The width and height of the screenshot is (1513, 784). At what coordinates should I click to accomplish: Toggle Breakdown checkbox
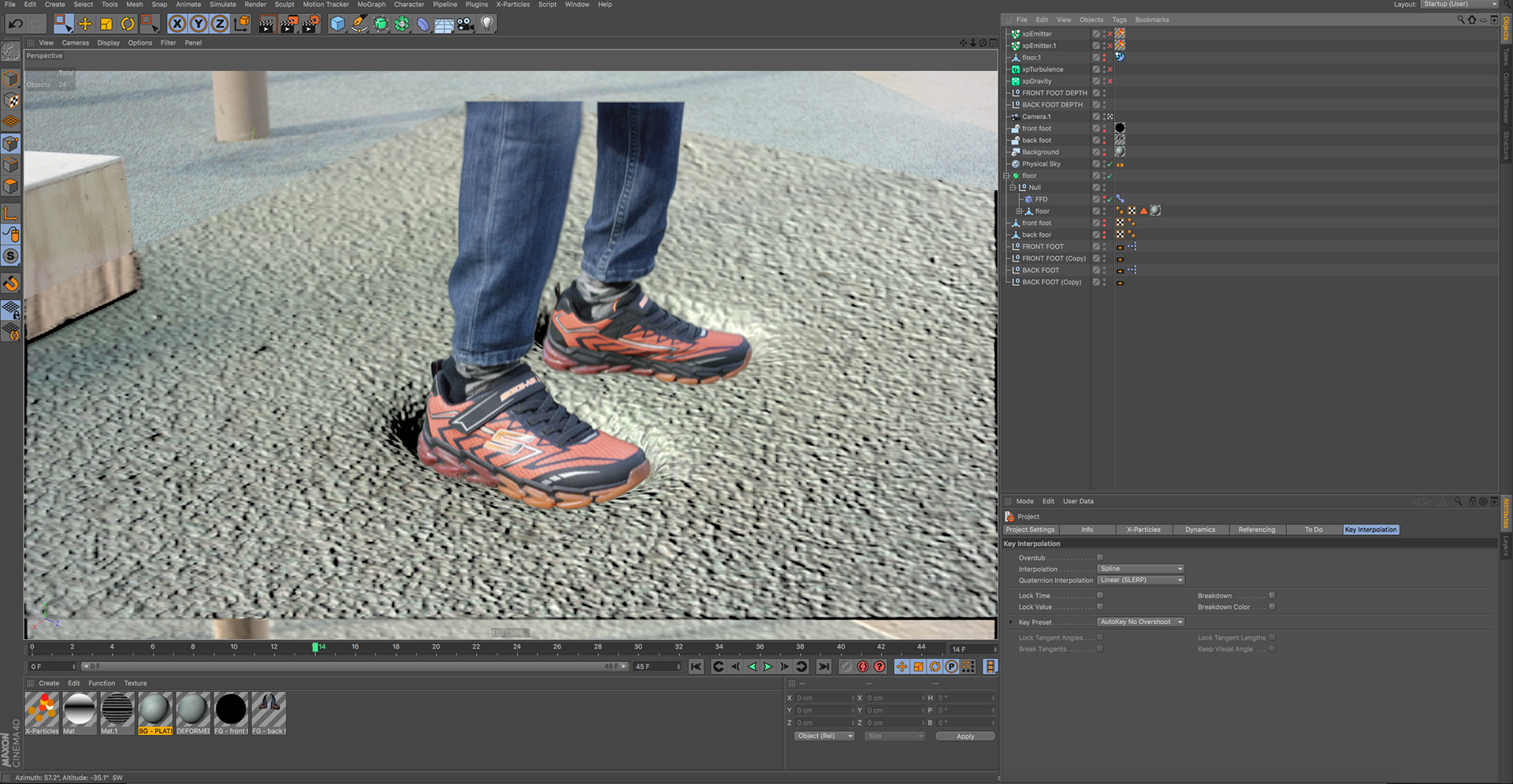click(x=1272, y=596)
